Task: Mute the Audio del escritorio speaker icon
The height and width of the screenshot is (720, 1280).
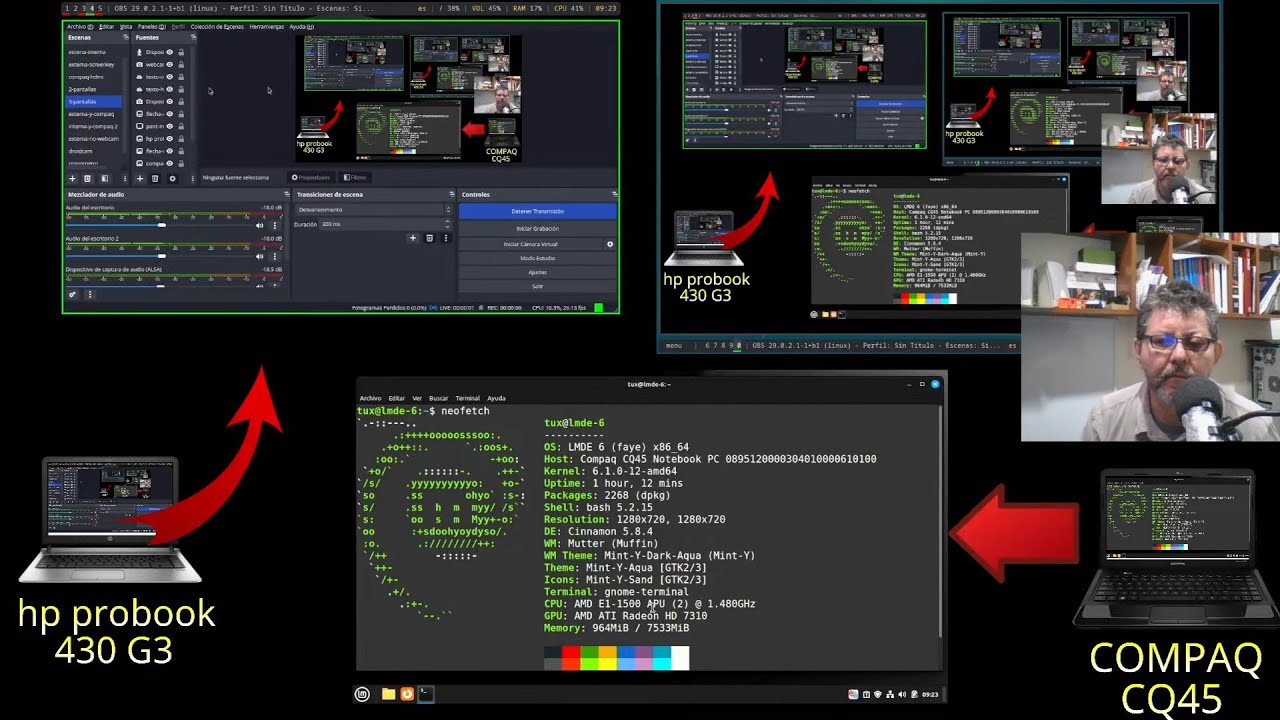Action: pyautogui.click(x=260, y=225)
